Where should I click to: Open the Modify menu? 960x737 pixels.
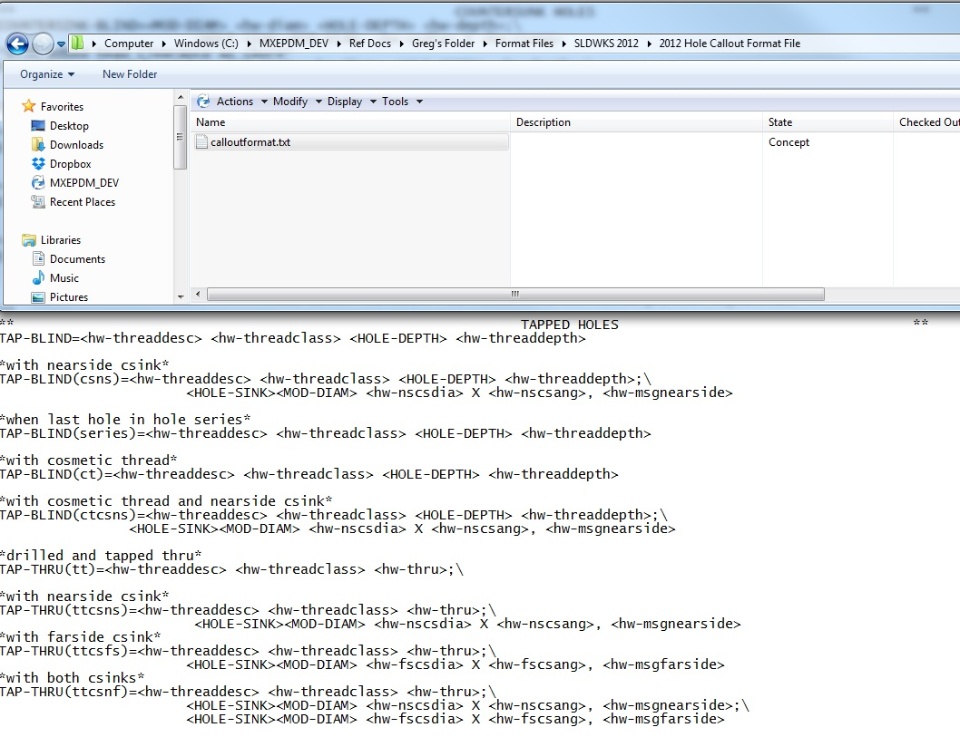click(297, 102)
